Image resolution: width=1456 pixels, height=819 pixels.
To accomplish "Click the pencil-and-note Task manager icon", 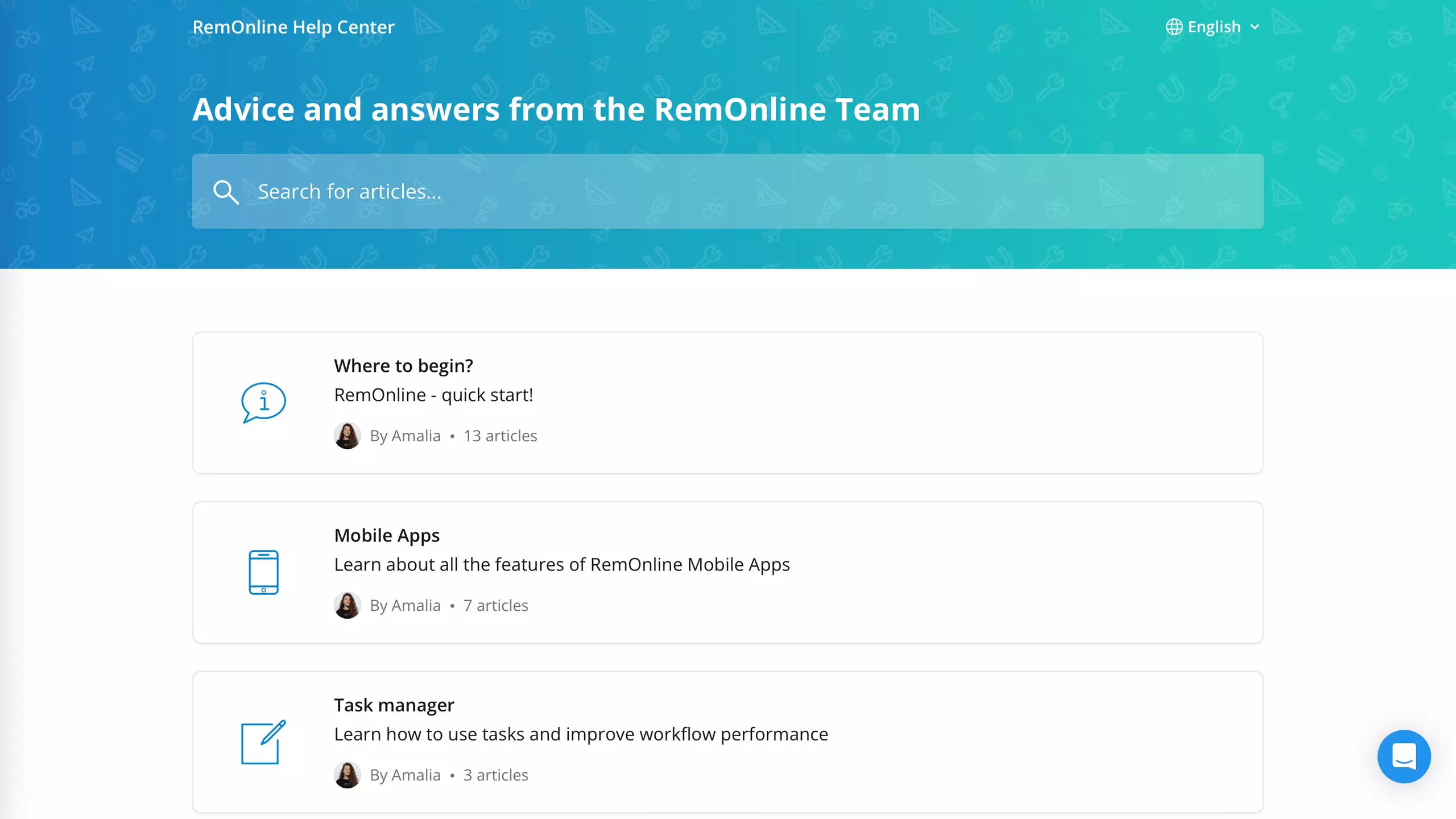I will coord(263,742).
